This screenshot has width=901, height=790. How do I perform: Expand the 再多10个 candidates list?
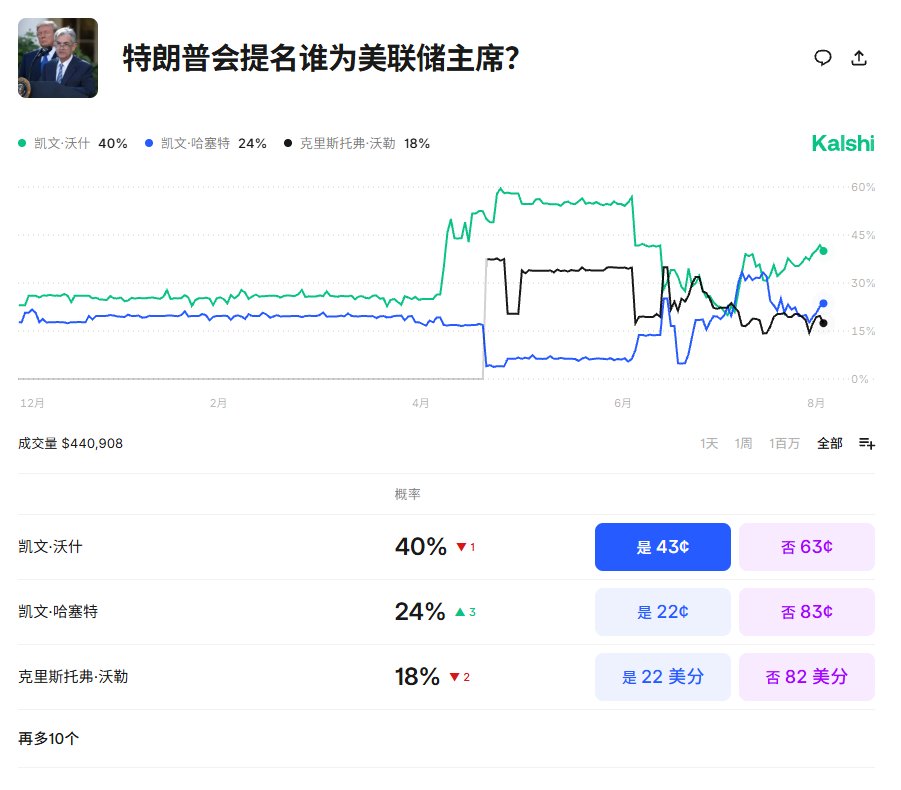pyautogui.click(x=48, y=738)
